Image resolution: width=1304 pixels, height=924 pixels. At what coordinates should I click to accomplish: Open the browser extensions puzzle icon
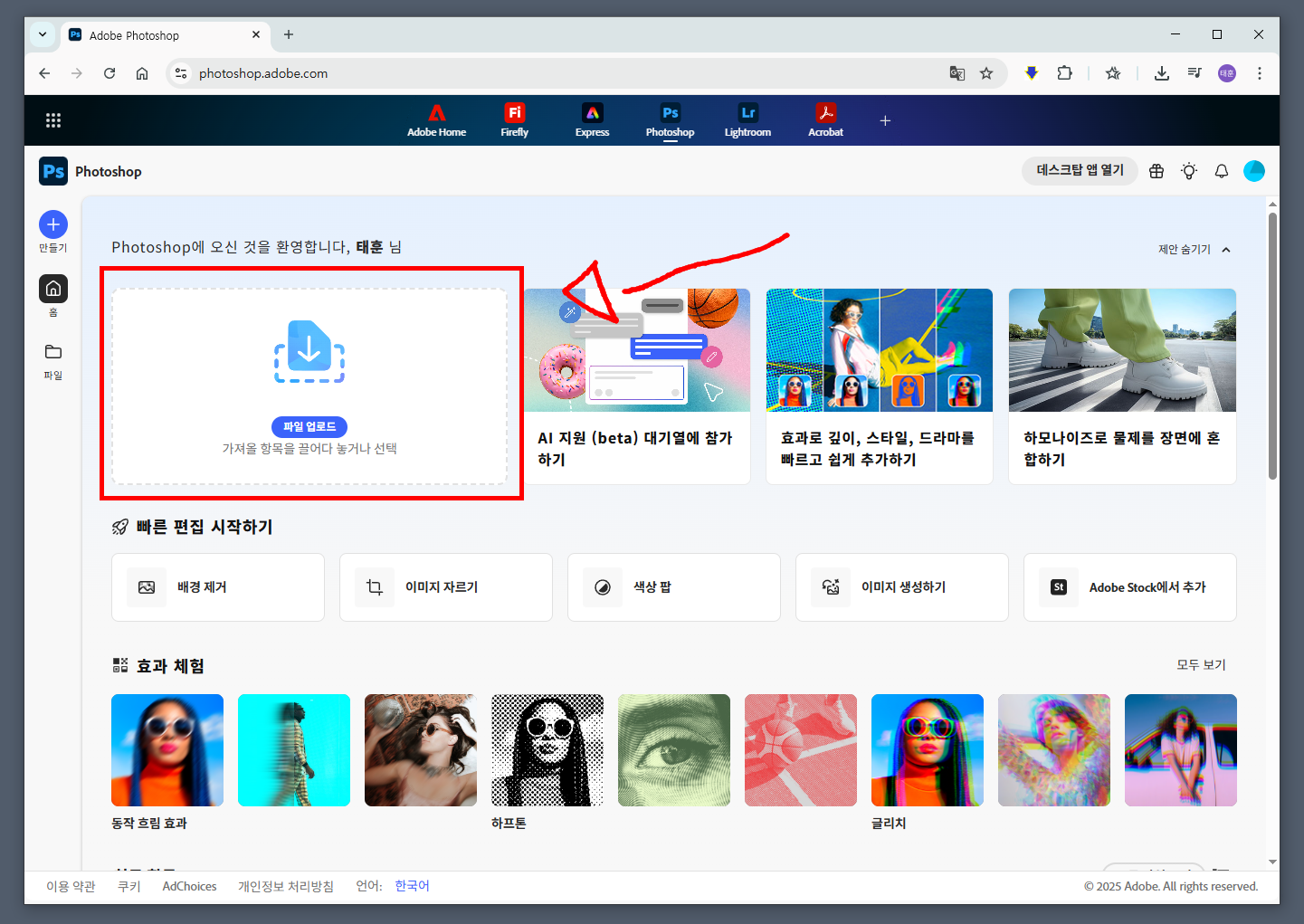tap(1065, 73)
